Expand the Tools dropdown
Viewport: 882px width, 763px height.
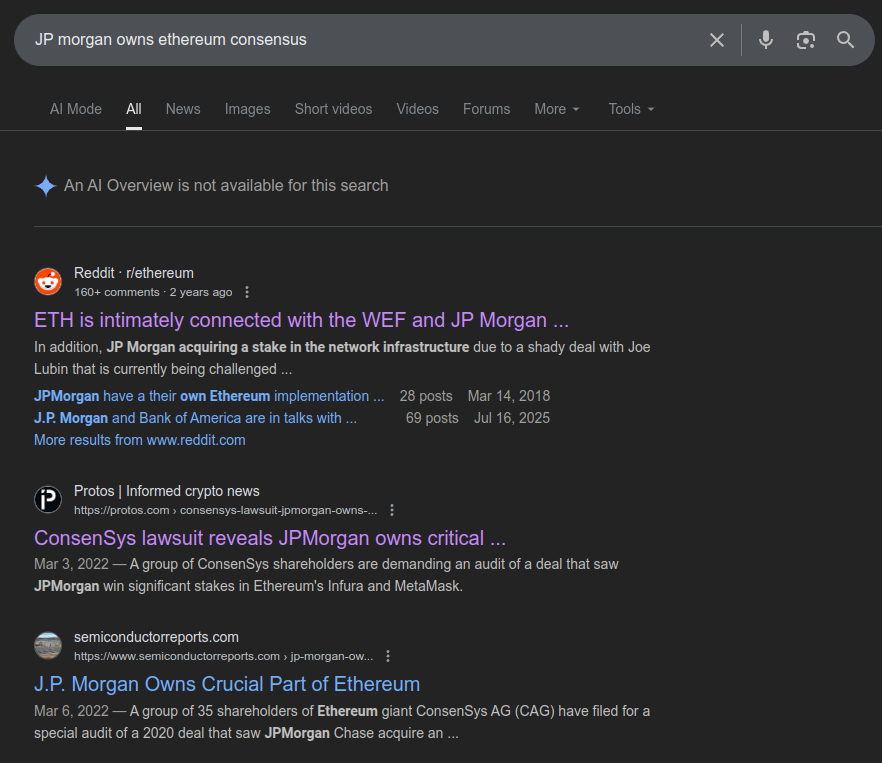(x=631, y=109)
